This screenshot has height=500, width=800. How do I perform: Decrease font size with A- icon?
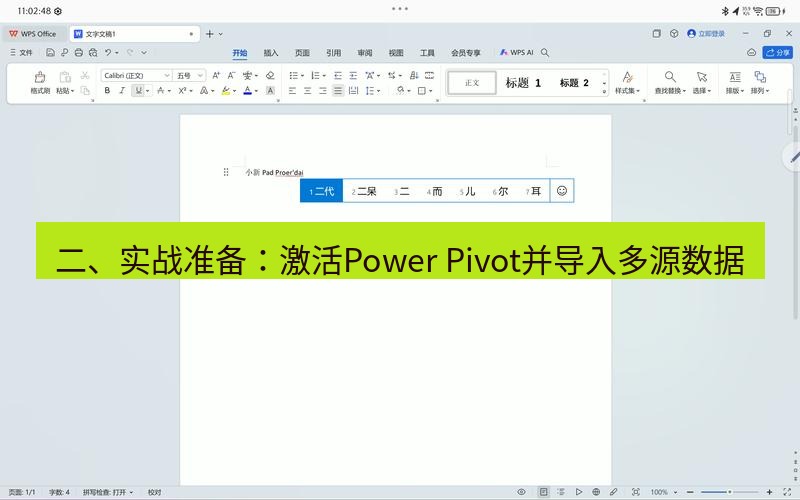pyautogui.click(x=231, y=76)
